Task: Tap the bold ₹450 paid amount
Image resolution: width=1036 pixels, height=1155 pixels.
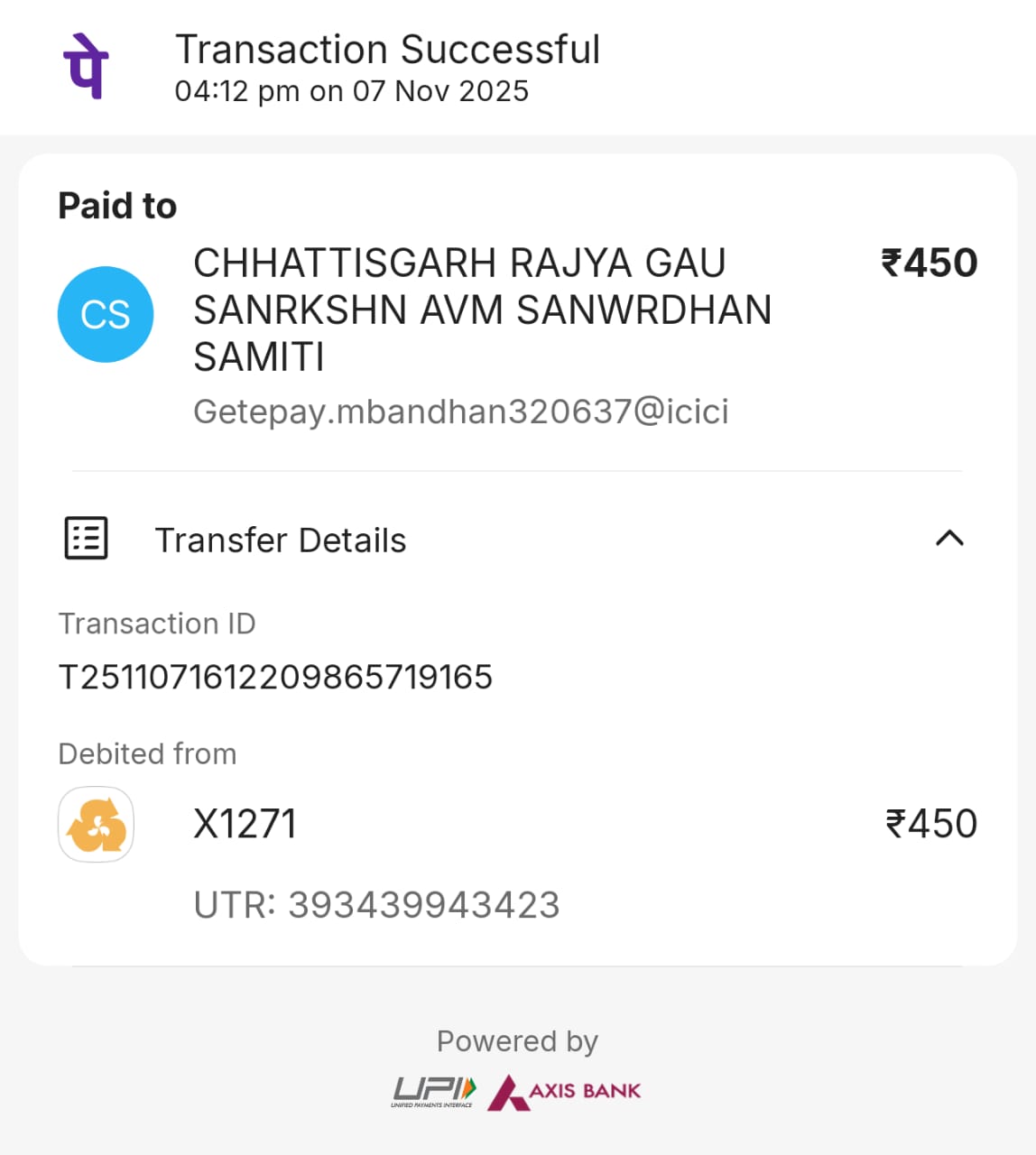Action: click(929, 263)
